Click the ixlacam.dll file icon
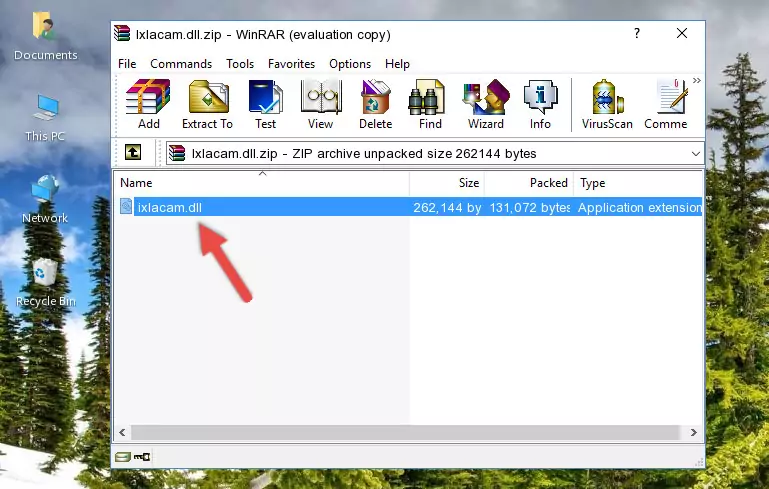Image resolution: width=769 pixels, height=489 pixels. tap(126, 206)
